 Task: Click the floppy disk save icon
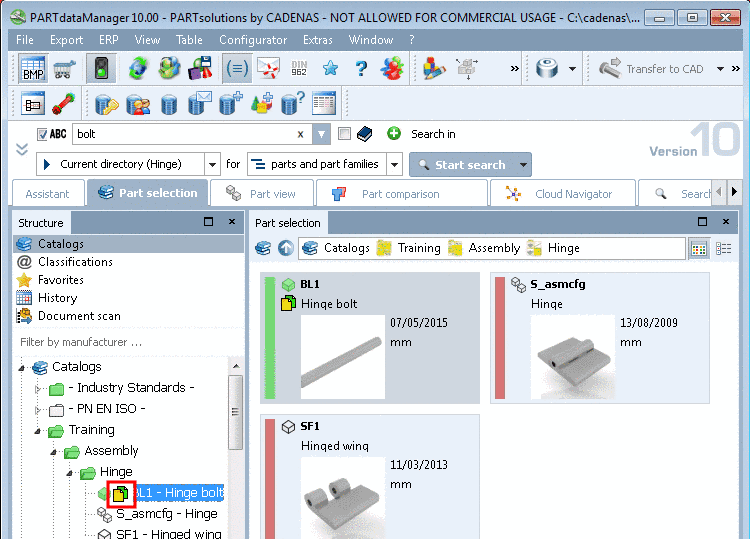coord(200,68)
